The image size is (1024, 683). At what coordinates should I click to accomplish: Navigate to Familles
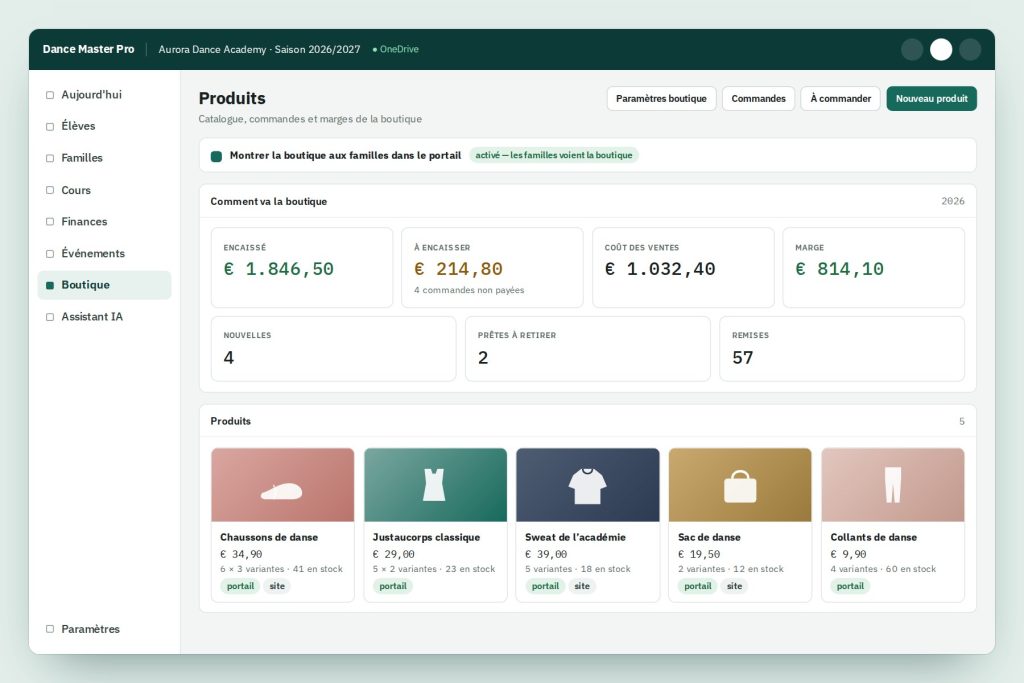(x=104, y=158)
